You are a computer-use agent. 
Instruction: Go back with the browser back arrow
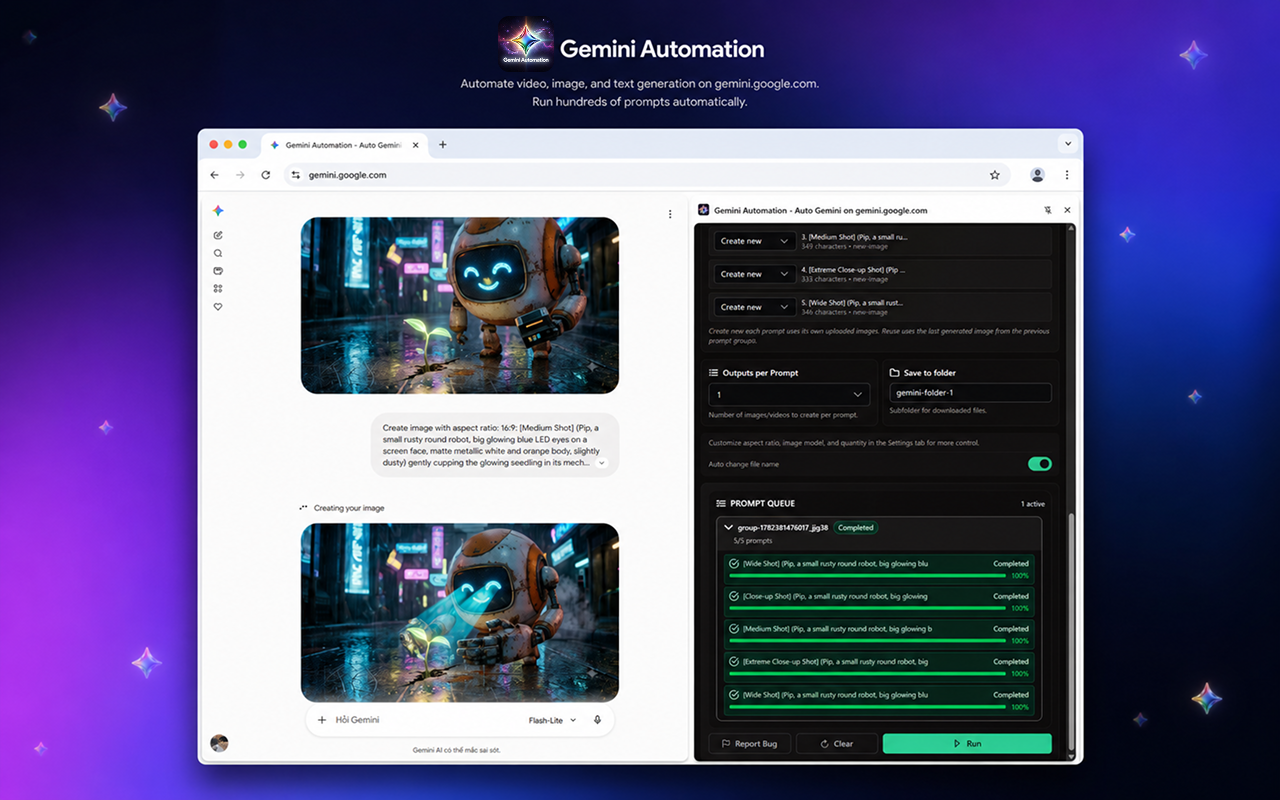(x=214, y=175)
